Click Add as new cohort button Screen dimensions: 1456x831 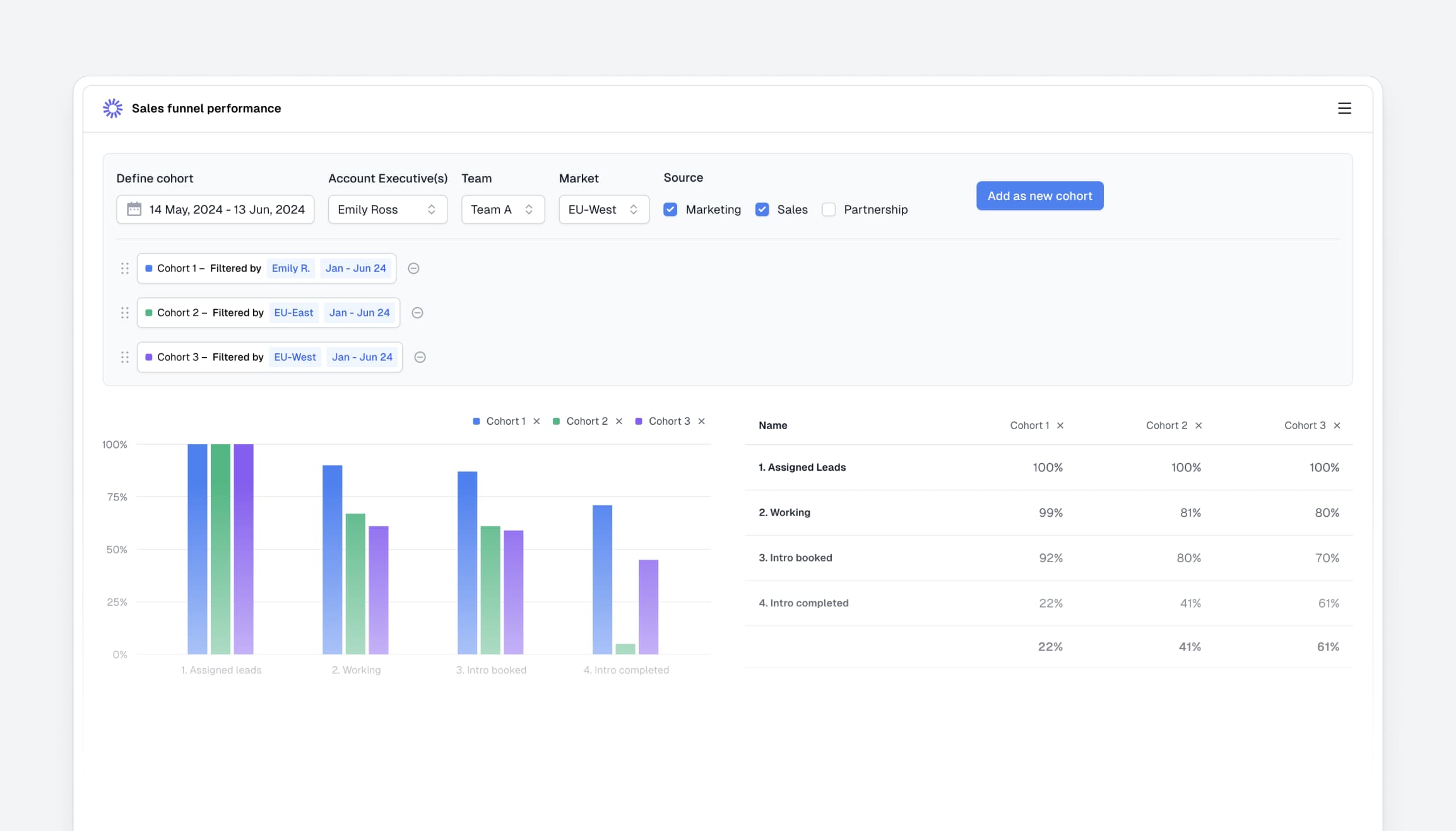click(x=1039, y=196)
